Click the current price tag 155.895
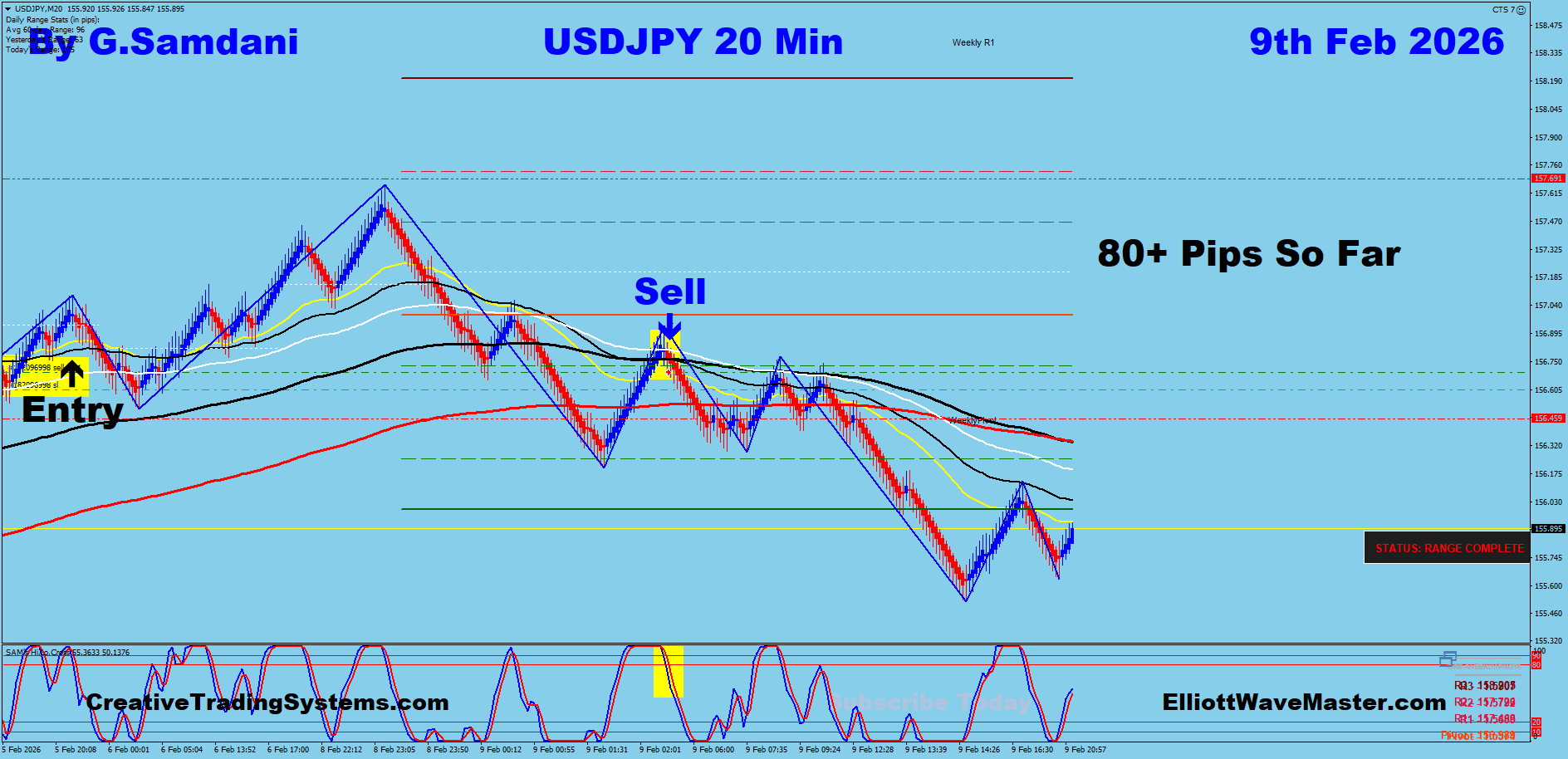Image resolution: width=1568 pixels, height=759 pixels. [1548, 529]
